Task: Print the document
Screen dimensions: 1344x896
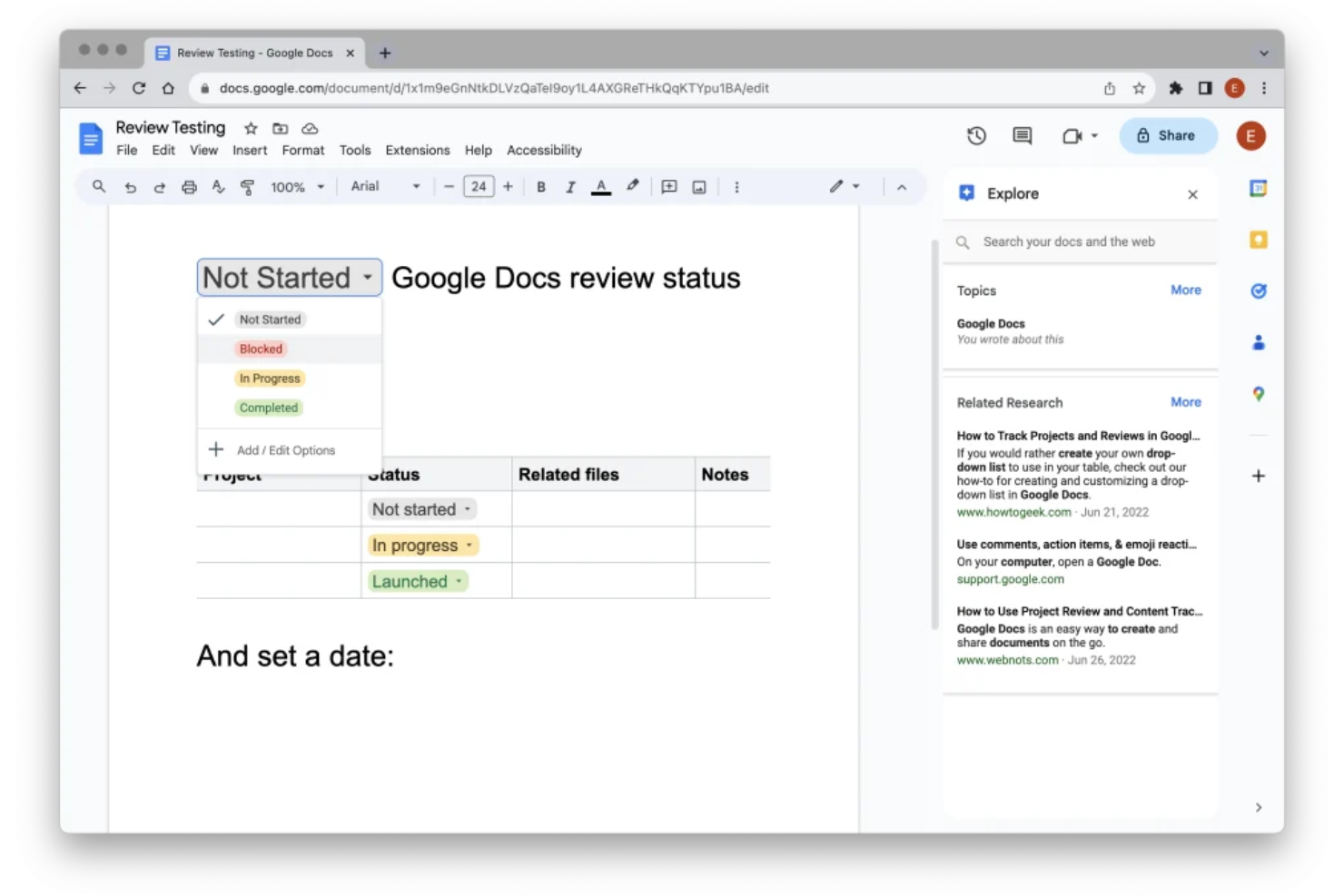Action: click(189, 187)
